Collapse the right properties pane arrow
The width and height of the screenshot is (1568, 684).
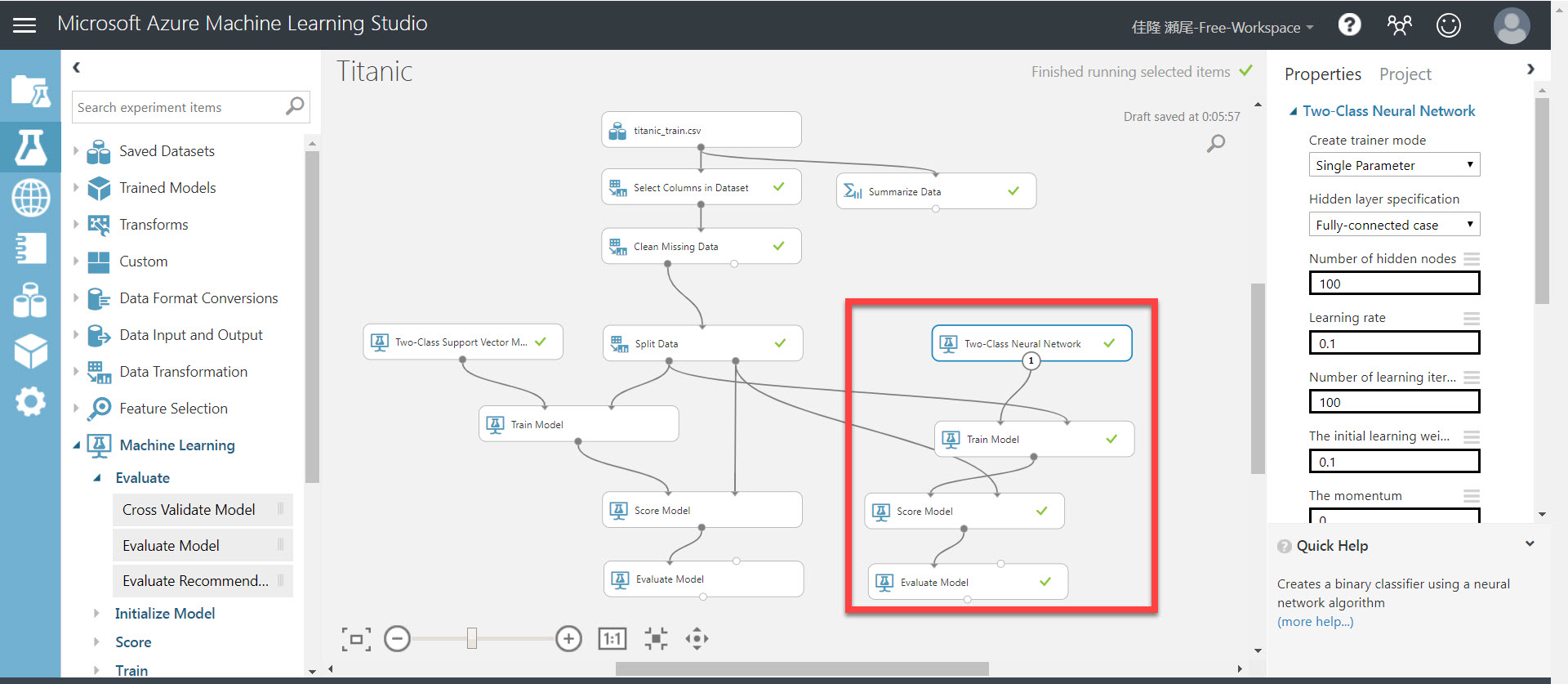[x=1530, y=69]
